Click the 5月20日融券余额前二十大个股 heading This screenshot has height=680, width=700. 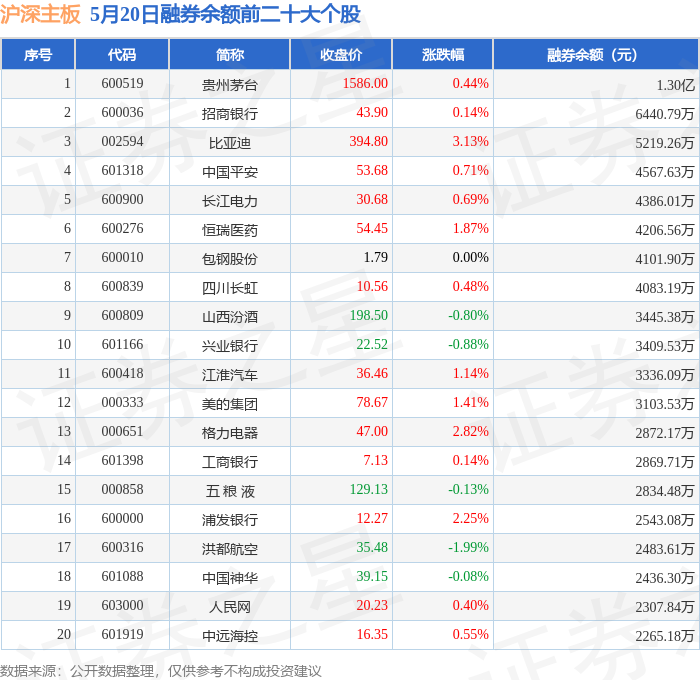pos(225,14)
